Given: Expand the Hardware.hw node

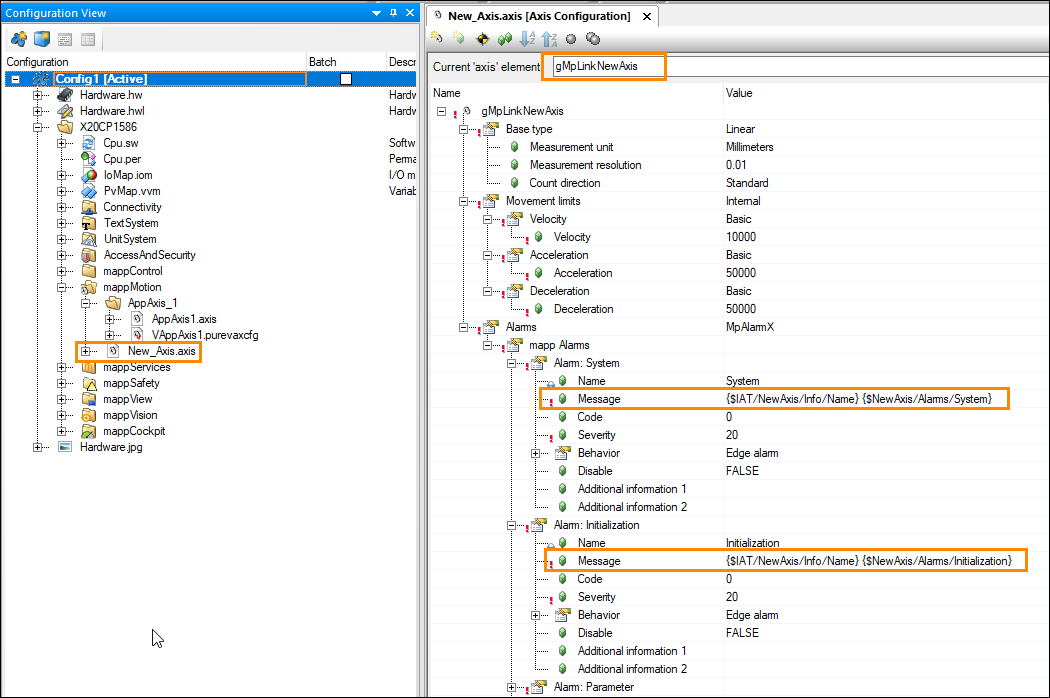Looking at the screenshot, I should point(38,95).
